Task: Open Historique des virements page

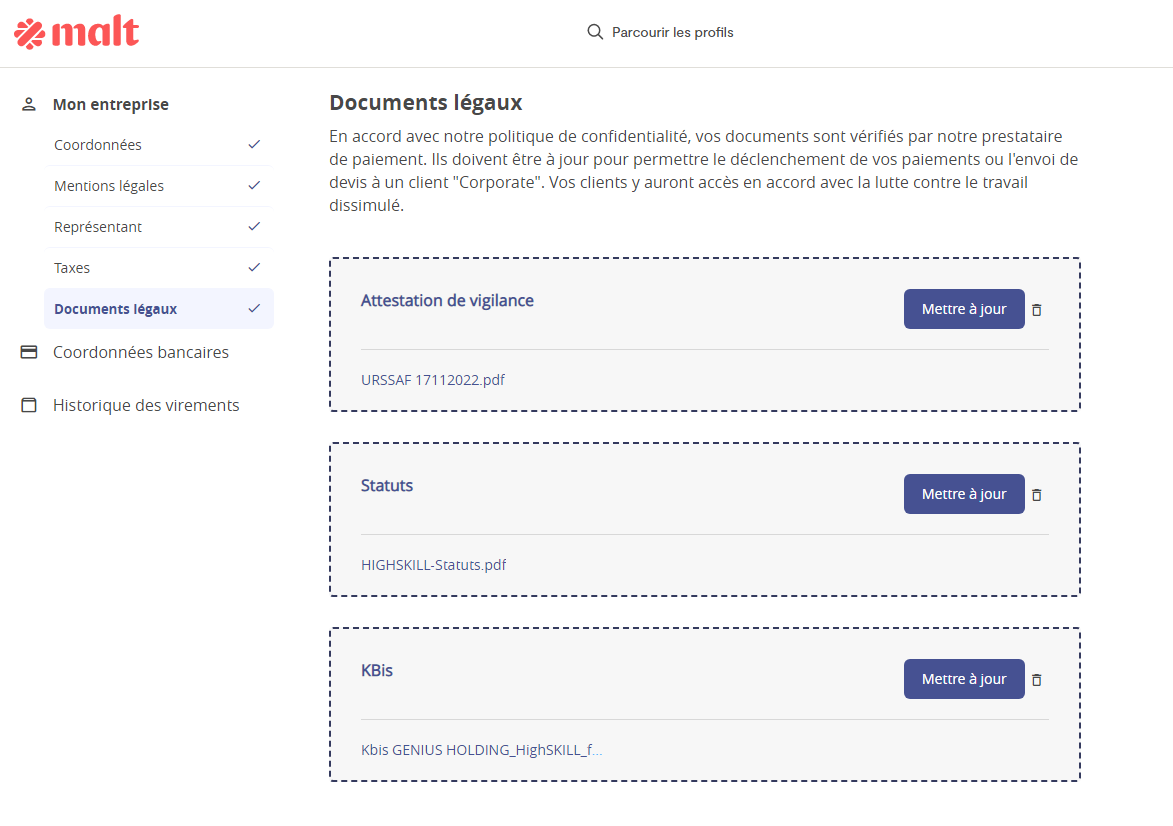Action: point(146,405)
